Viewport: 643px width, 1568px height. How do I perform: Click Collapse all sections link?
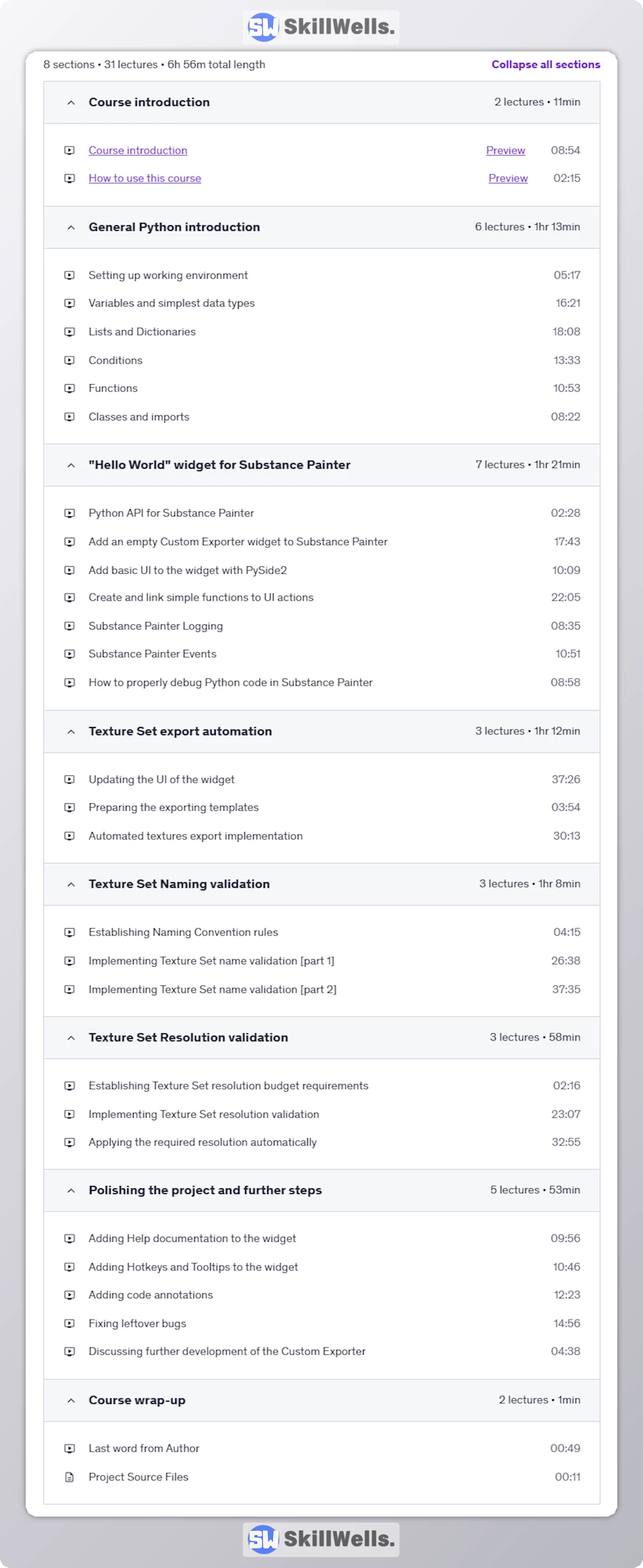[546, 64]
